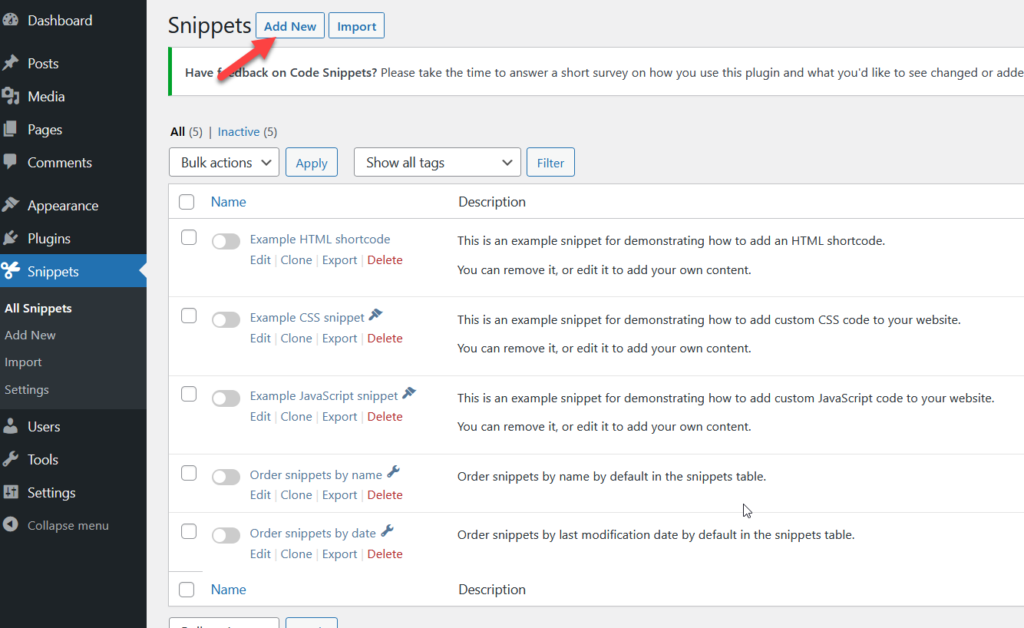Show the Inactive snippets filter
Image resolution: width=1024 pixels, height=628 pixels.
click(x=238, y=132)
